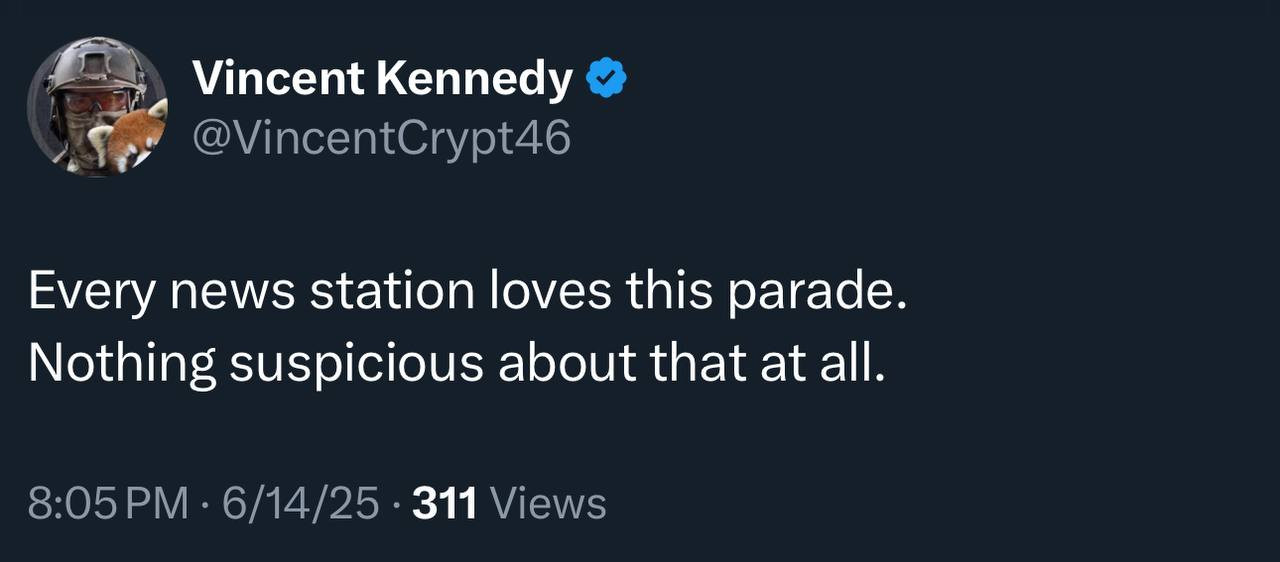Click the surname "Kennedy" in the header
This screenshot has width=1280, height=562.
(474, 78)
